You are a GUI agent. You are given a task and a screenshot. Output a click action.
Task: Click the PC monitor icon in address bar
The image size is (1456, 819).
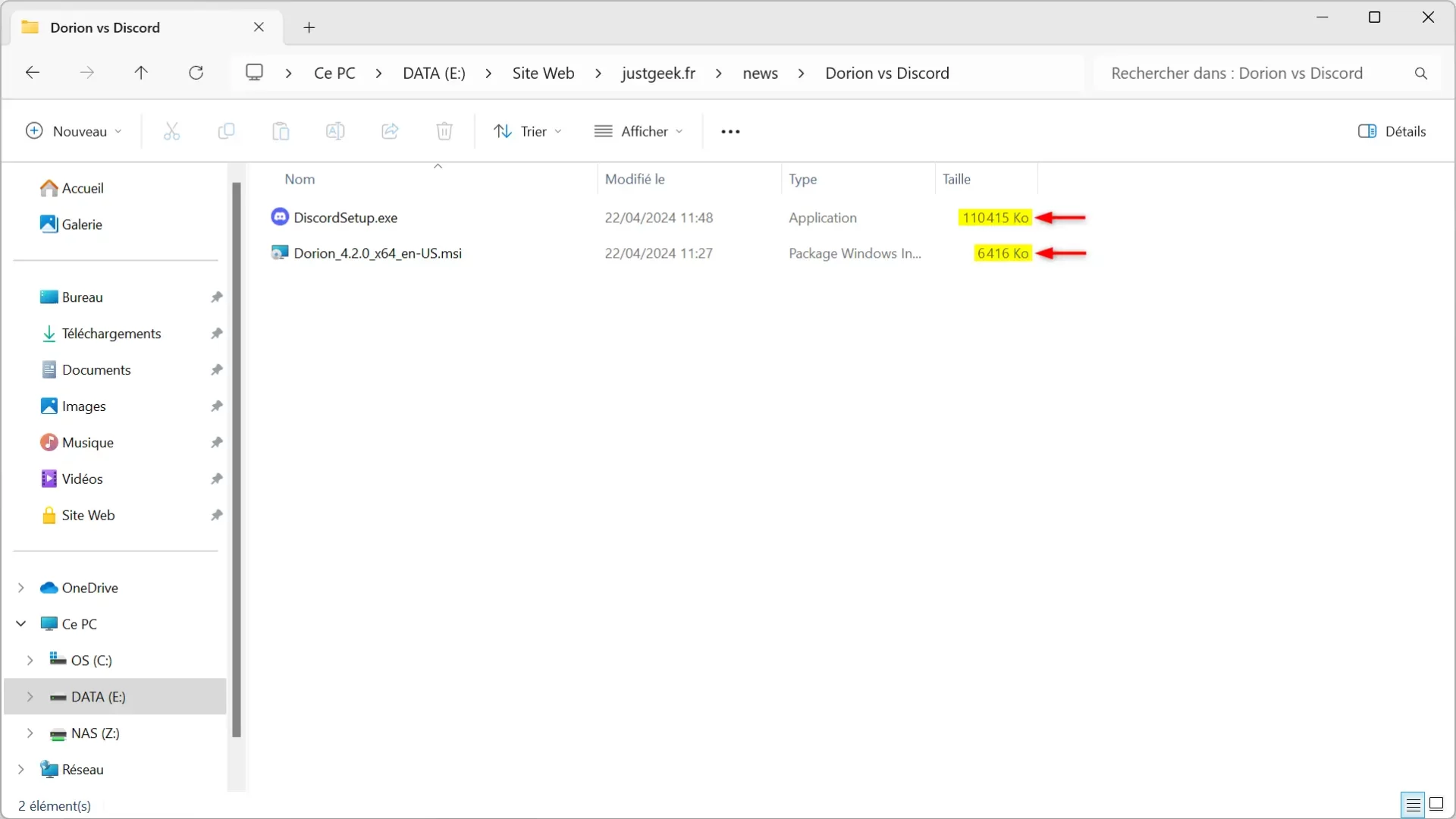coord(254,72)
